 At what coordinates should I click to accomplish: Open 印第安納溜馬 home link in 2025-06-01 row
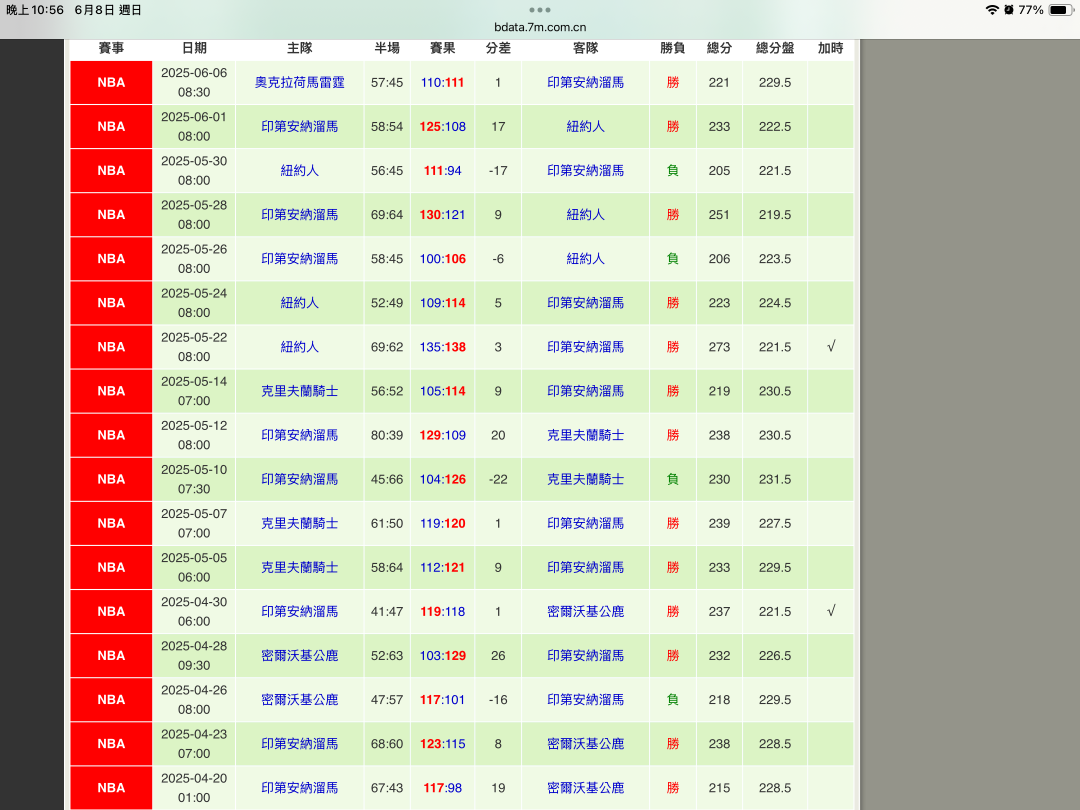point(300,127)
